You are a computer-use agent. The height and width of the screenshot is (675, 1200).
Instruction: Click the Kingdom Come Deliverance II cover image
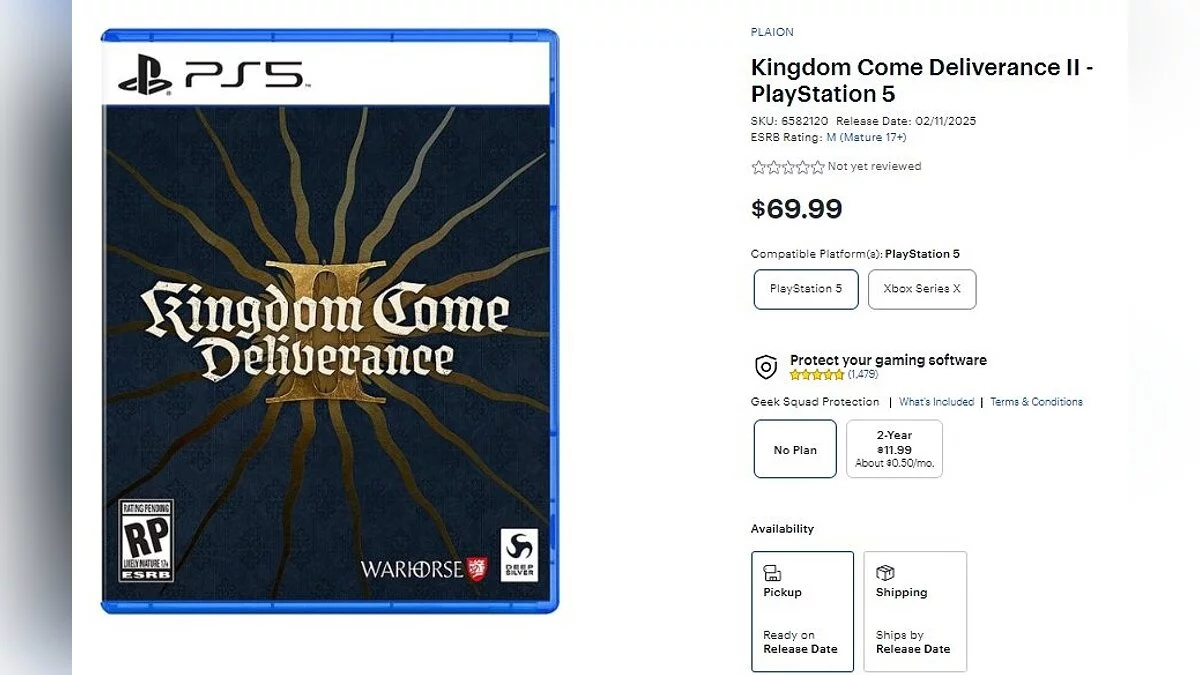point(330,330)
